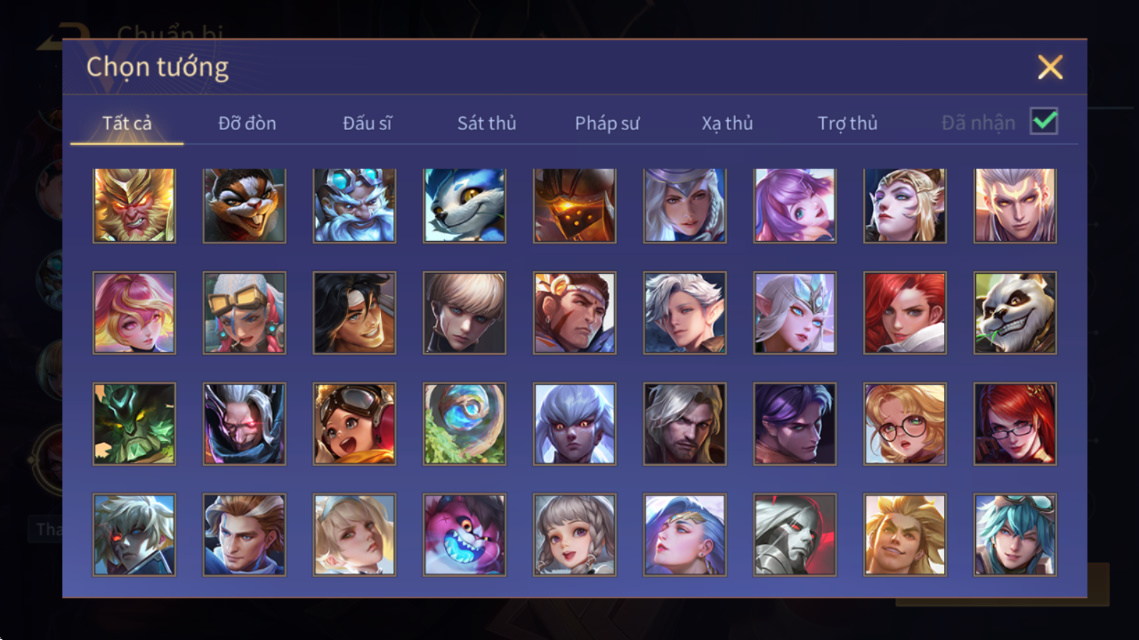Screen dimensions: 1139x640
Task: Choose the white-bearded dwarf with goggles
Action: pos(354,205)
